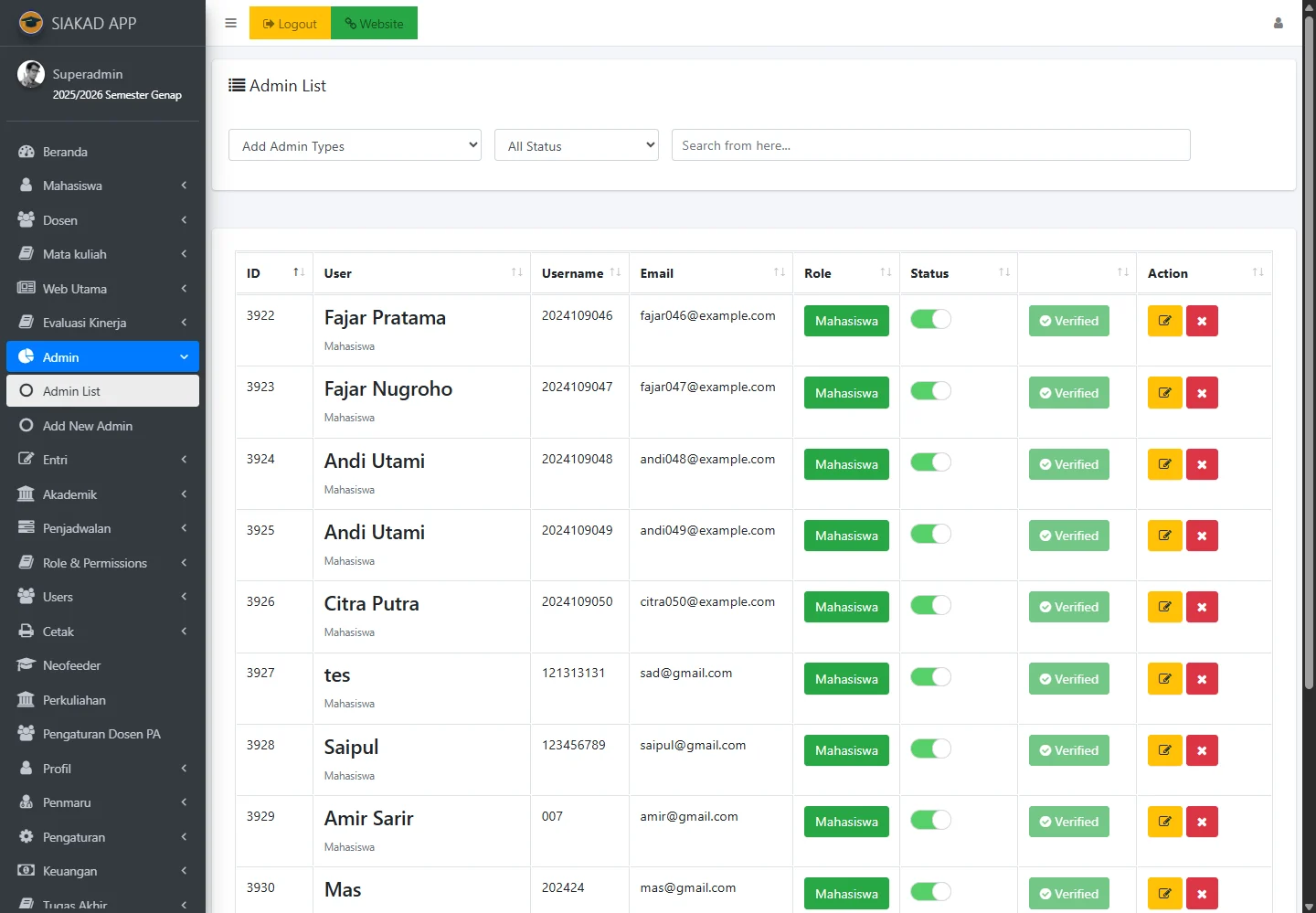Open the All Status filter dropdown

[x=576, y=145]
